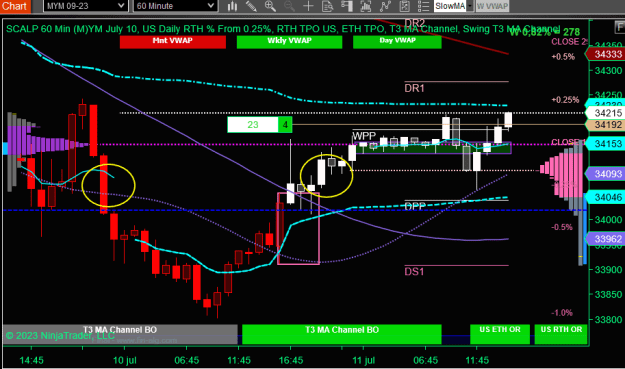Toggle the green T3 MA Channel BO button
The width and height of the screenshot is (625, 369).
click(342, 334)
